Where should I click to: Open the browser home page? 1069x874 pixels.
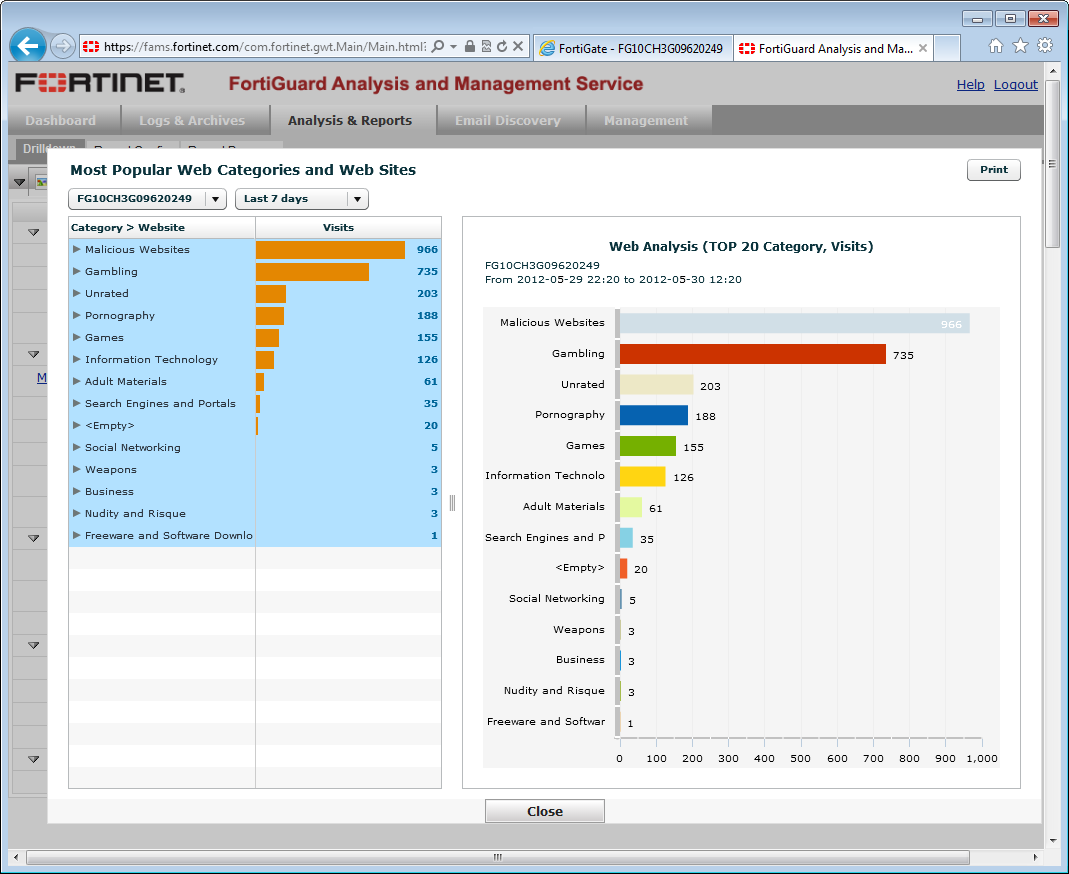[x=996, y=46]
